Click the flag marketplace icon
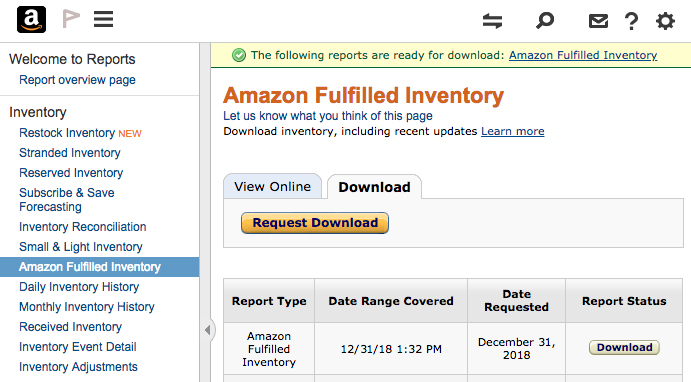Image resolution: width=691 pixels, height=382 pixels. pos(71,19)
